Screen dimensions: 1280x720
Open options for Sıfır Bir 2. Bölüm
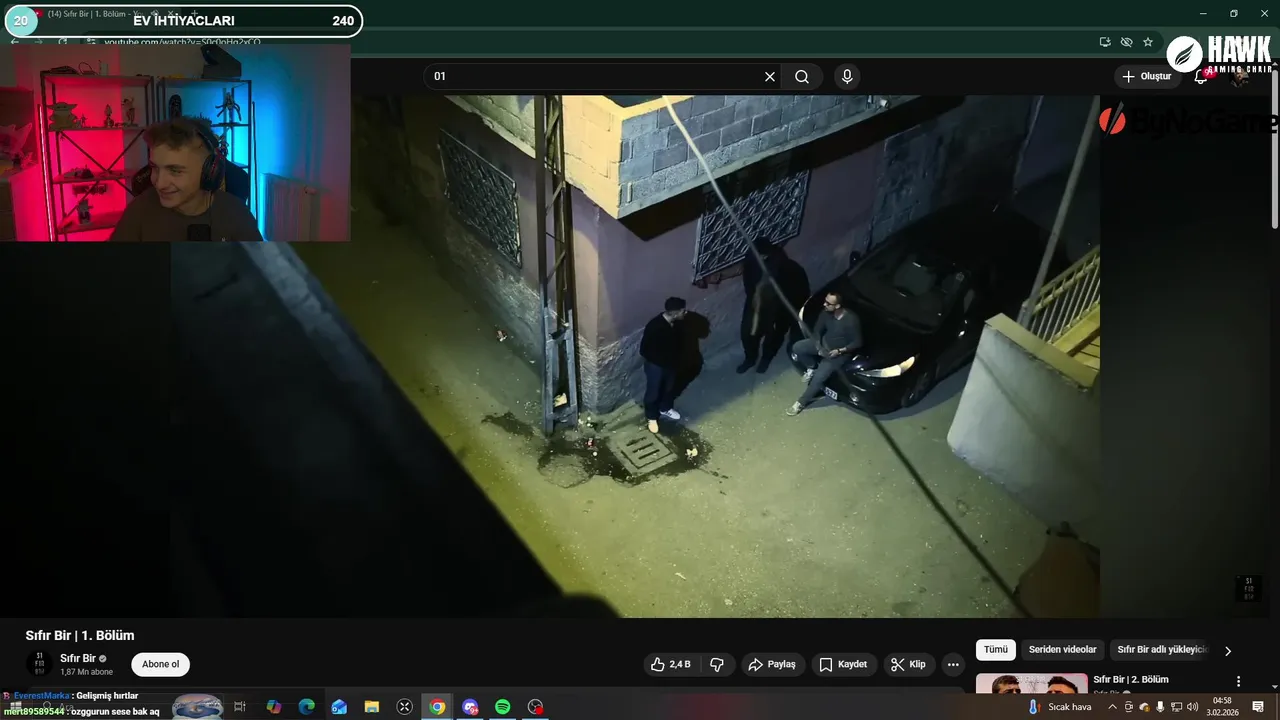click(1239, 681)
